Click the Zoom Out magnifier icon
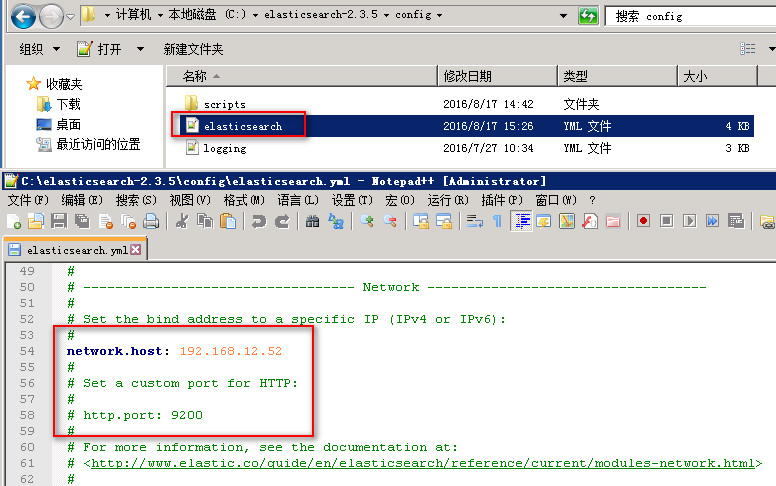This screenshot has width=776, height=486. 390,221
